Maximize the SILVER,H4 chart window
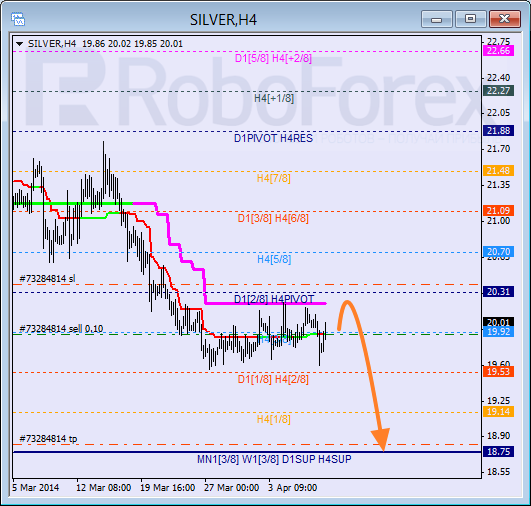This screenshot has height=506, width=531. point(470,19)
